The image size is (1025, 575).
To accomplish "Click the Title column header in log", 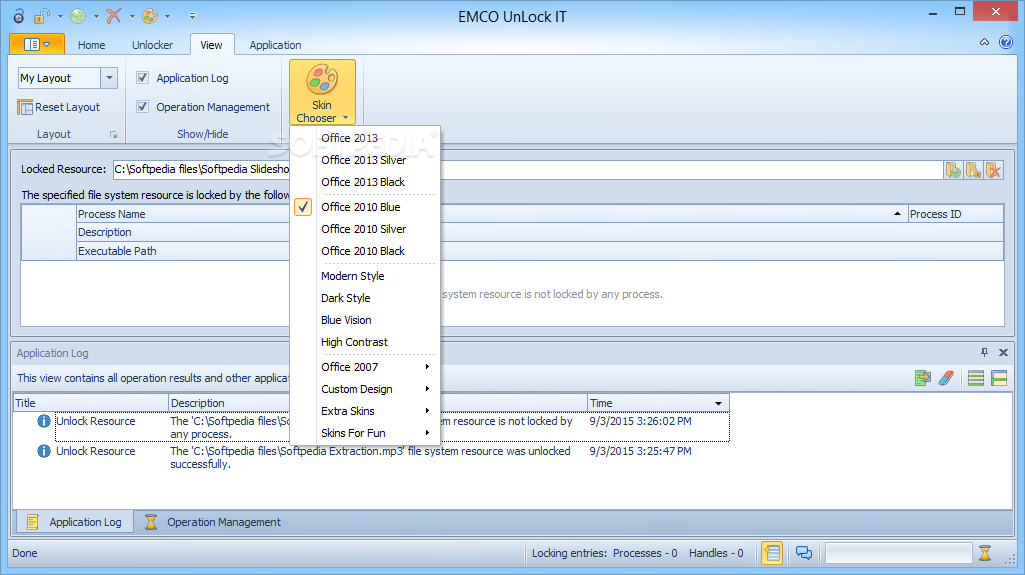I will pos(91,403).
